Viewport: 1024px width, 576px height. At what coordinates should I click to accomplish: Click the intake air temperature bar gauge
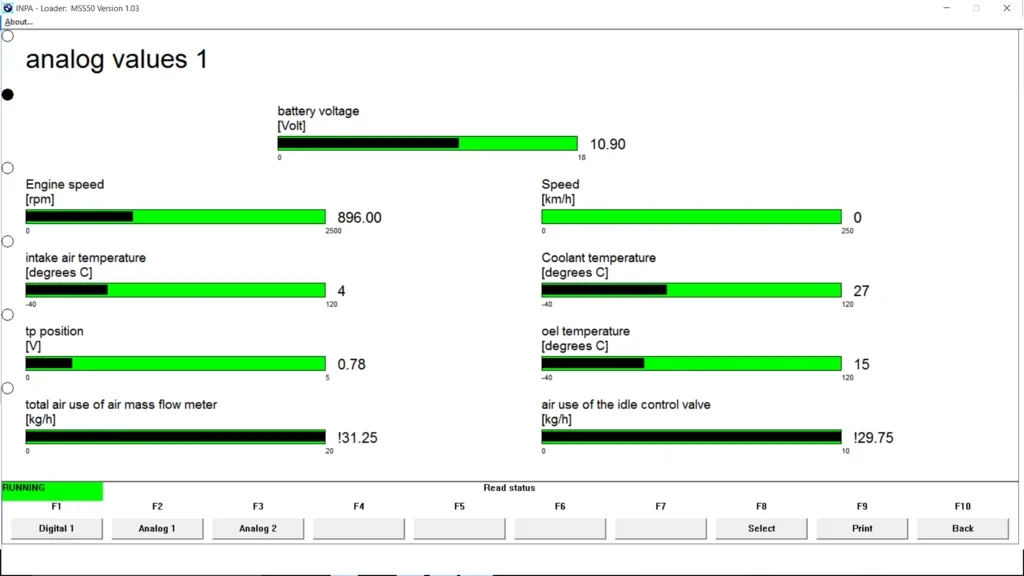point(175,290)
